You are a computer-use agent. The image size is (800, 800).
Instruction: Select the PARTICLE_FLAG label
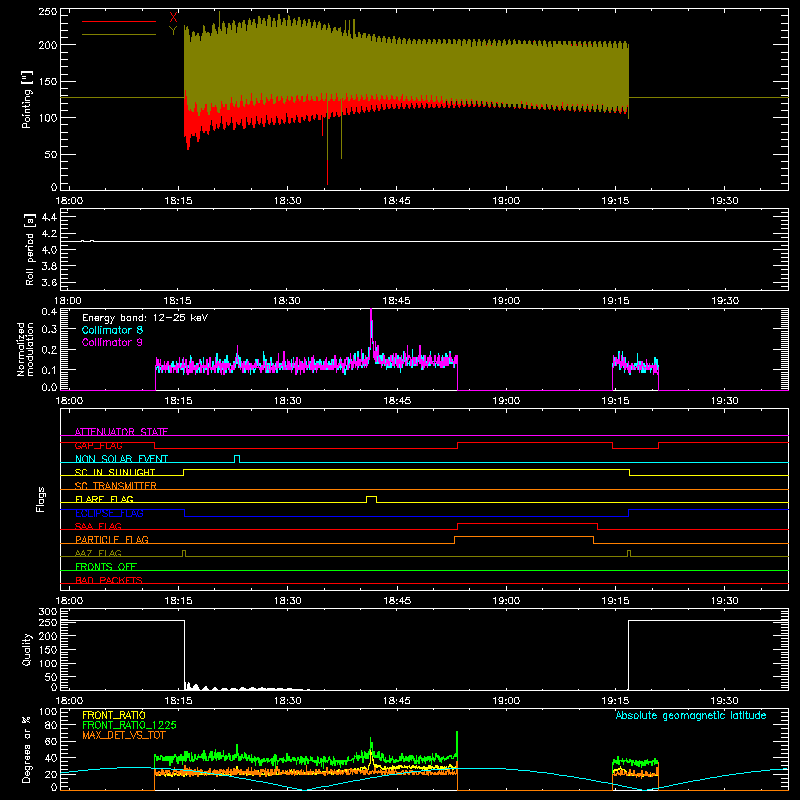click(112, 539)
